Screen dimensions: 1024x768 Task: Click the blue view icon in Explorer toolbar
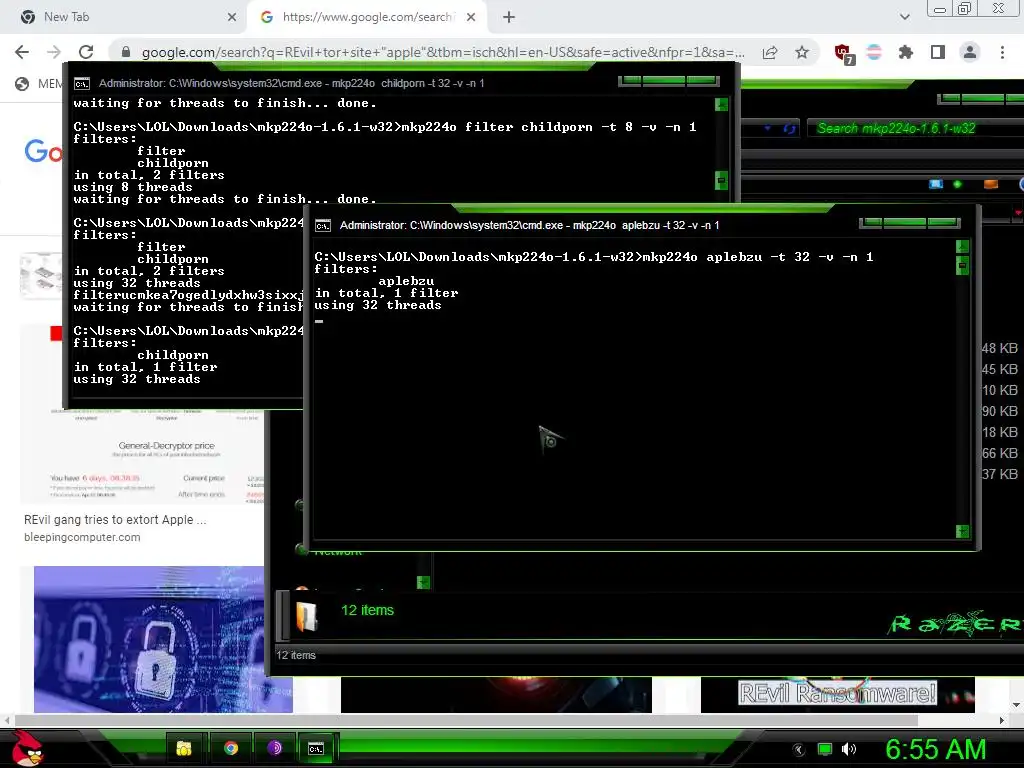(x=936, y=184)
